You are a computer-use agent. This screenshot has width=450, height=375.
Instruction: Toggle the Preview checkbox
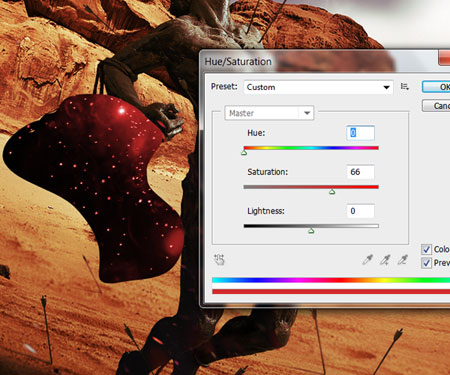(x=426, y=263)
